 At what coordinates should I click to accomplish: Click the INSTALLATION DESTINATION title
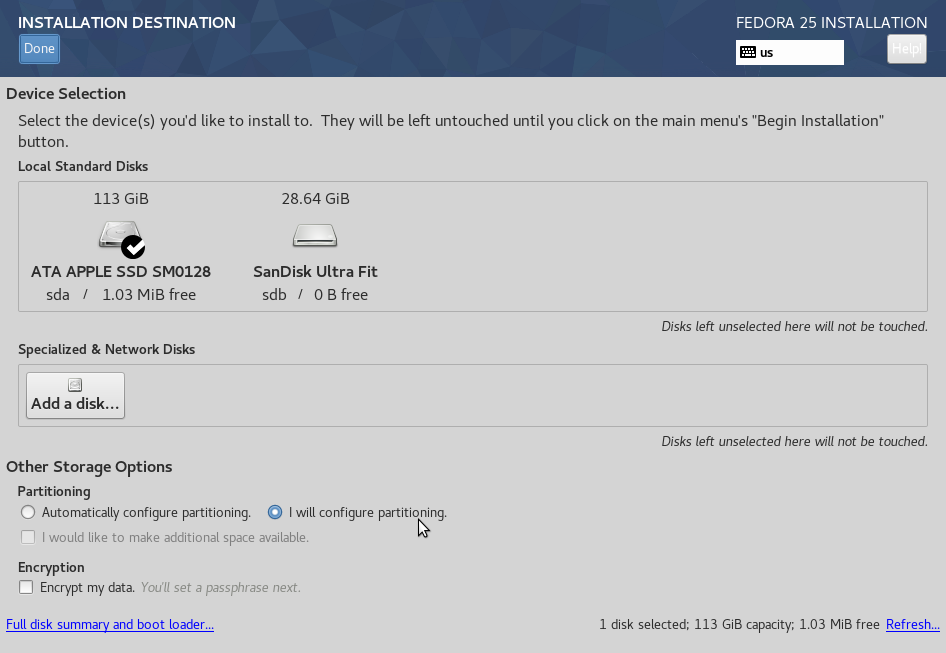[x=127, y=23]
